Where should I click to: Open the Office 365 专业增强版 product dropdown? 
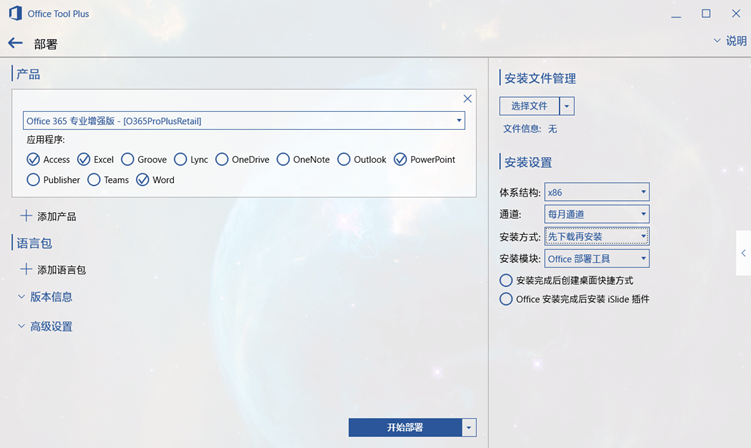click(244, 121)
